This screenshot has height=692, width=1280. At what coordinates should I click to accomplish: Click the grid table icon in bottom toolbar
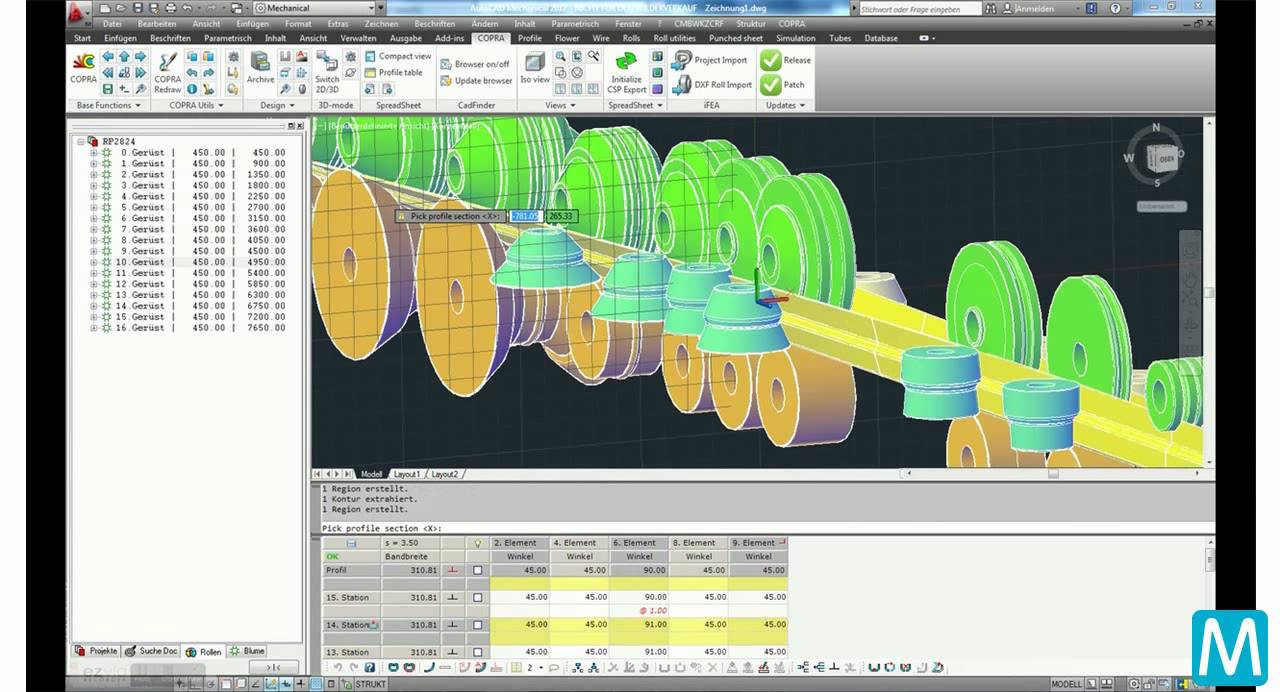coord(516,667)
